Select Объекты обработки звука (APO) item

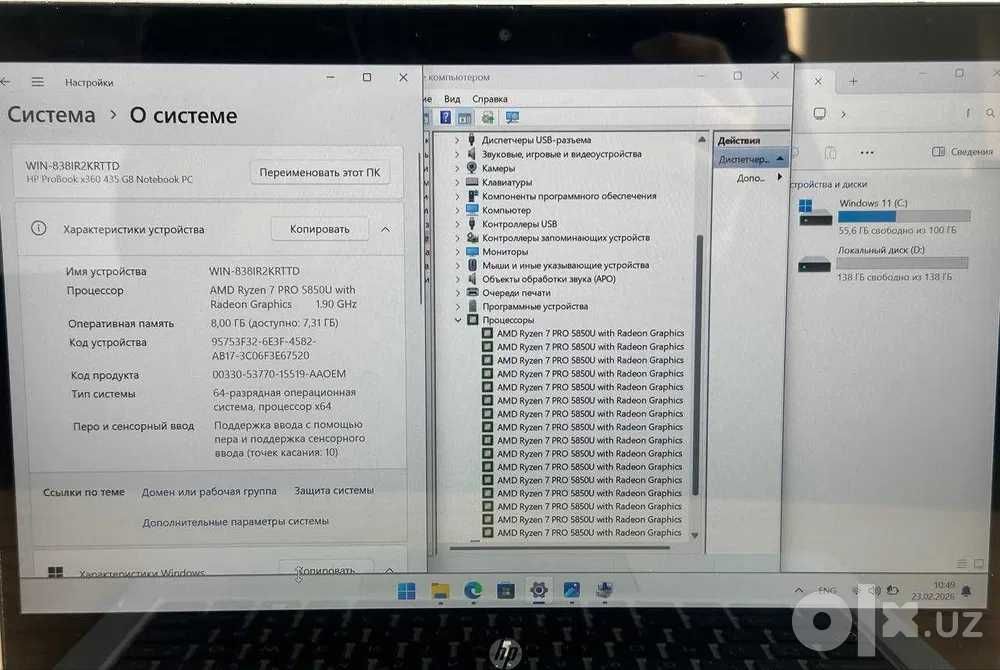point(549,279)
